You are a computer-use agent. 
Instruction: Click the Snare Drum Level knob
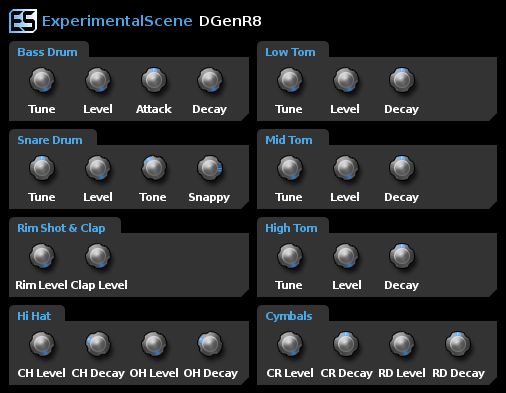(x=98, y=168)
